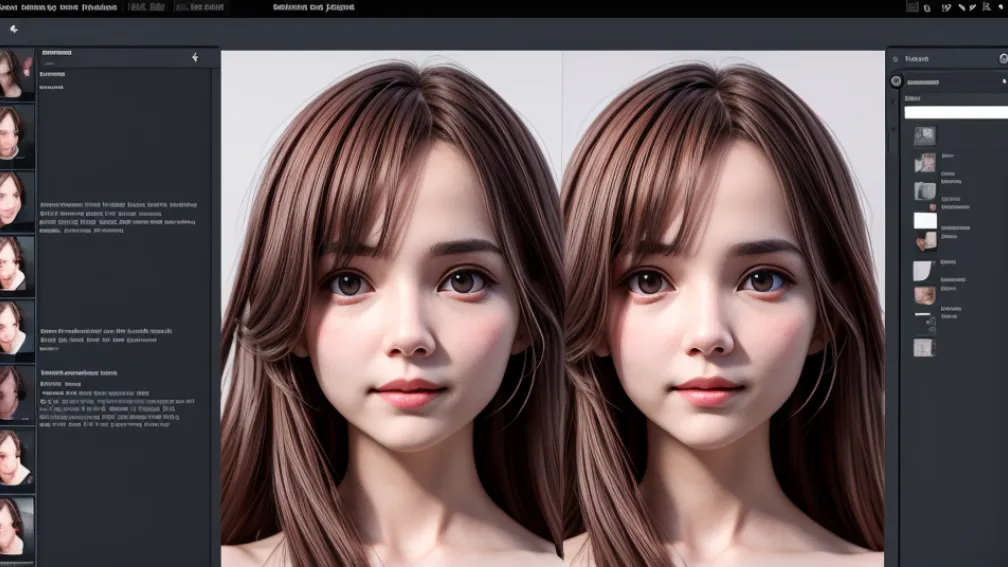Click the pen-nib icon in top-right toolbar
This screenshot has height=567, width=1008.
tap(973, 7)
